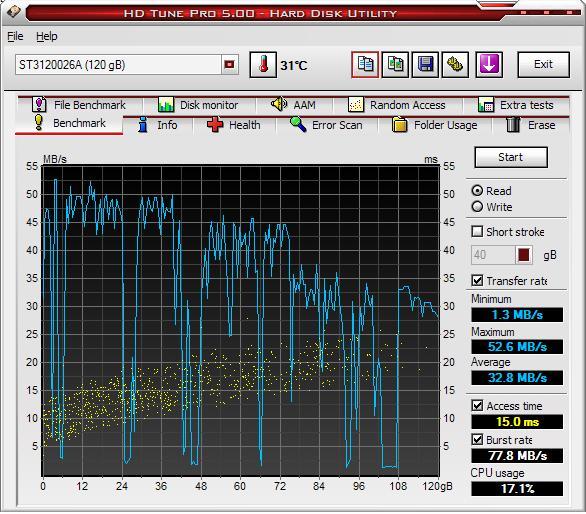Save screenshot with floppy disk icon

tap(425, 65)
